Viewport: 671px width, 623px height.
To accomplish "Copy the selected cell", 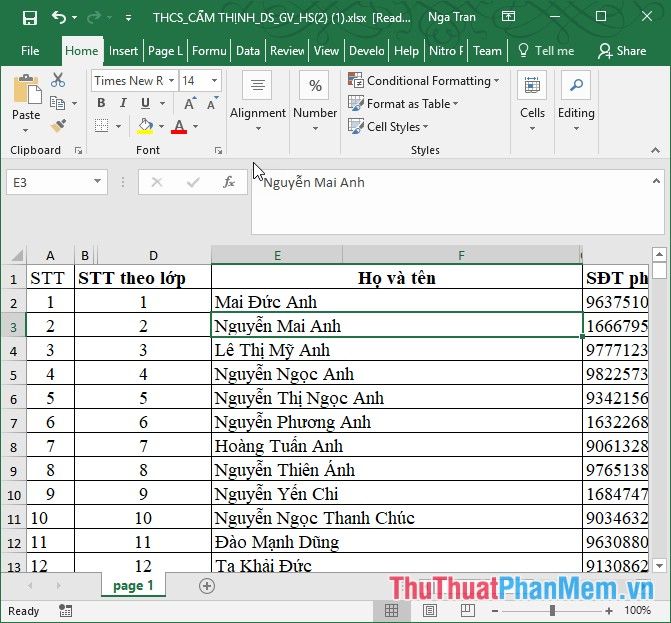I will (57, 103).
